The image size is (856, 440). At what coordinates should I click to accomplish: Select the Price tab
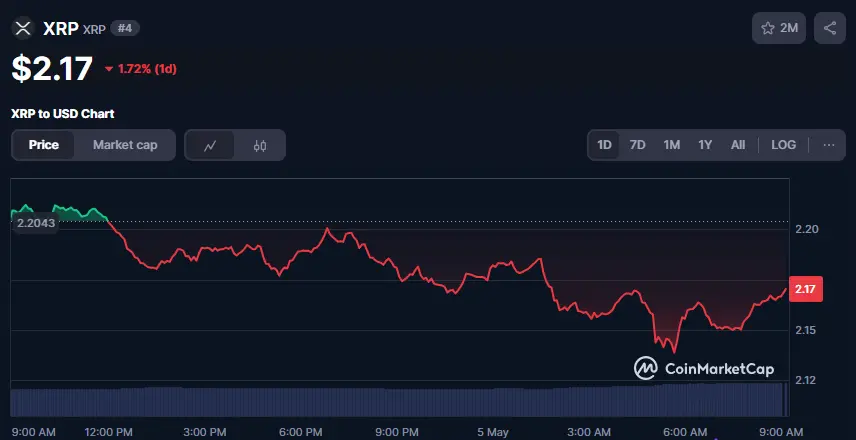click(44, 145)
